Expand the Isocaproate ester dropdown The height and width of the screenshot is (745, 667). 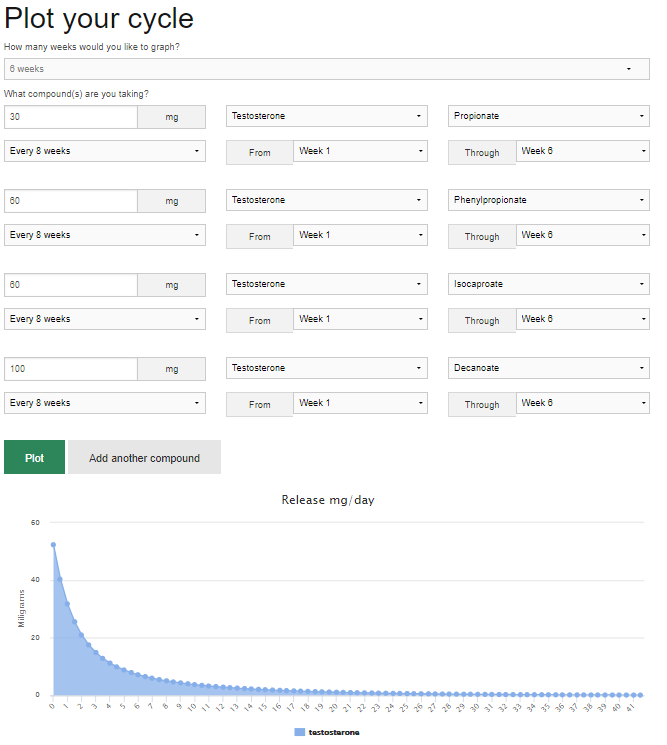coord(548,285)
